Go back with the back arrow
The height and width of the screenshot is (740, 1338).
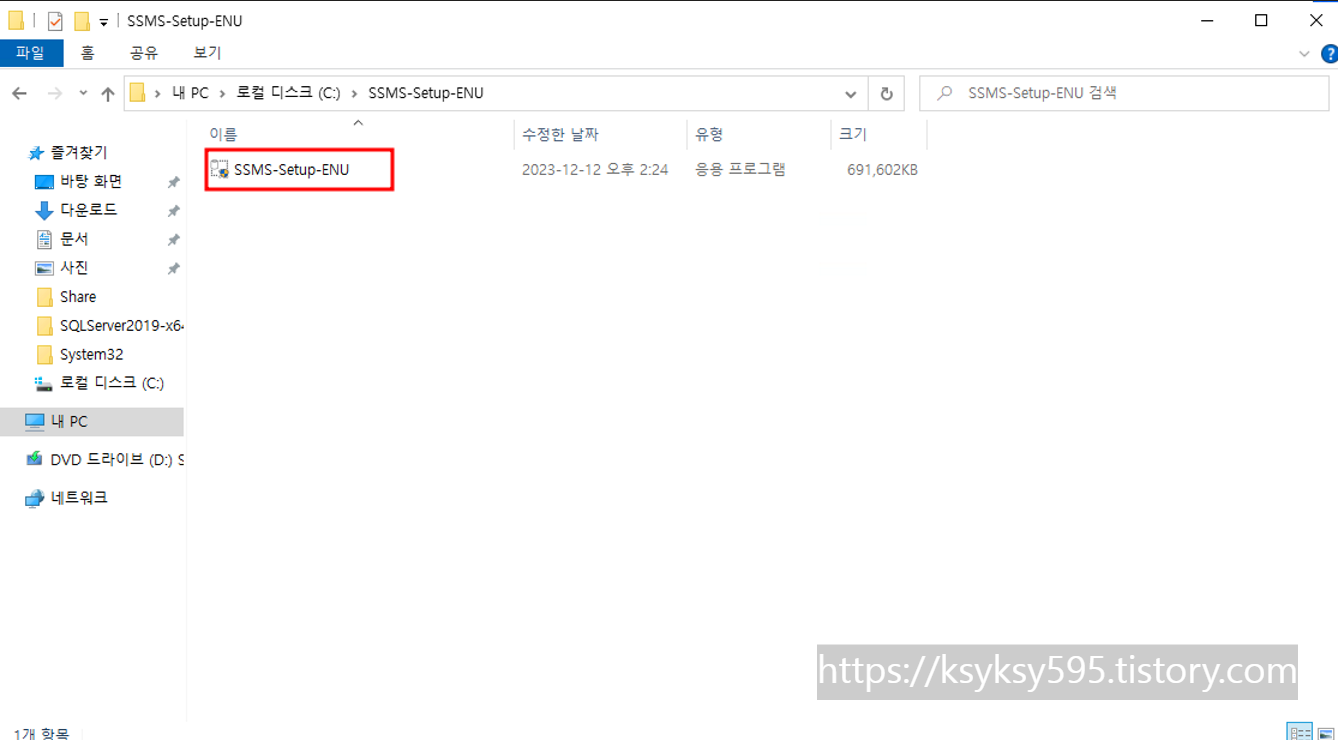pyautogui.click(x=20, y=93)
